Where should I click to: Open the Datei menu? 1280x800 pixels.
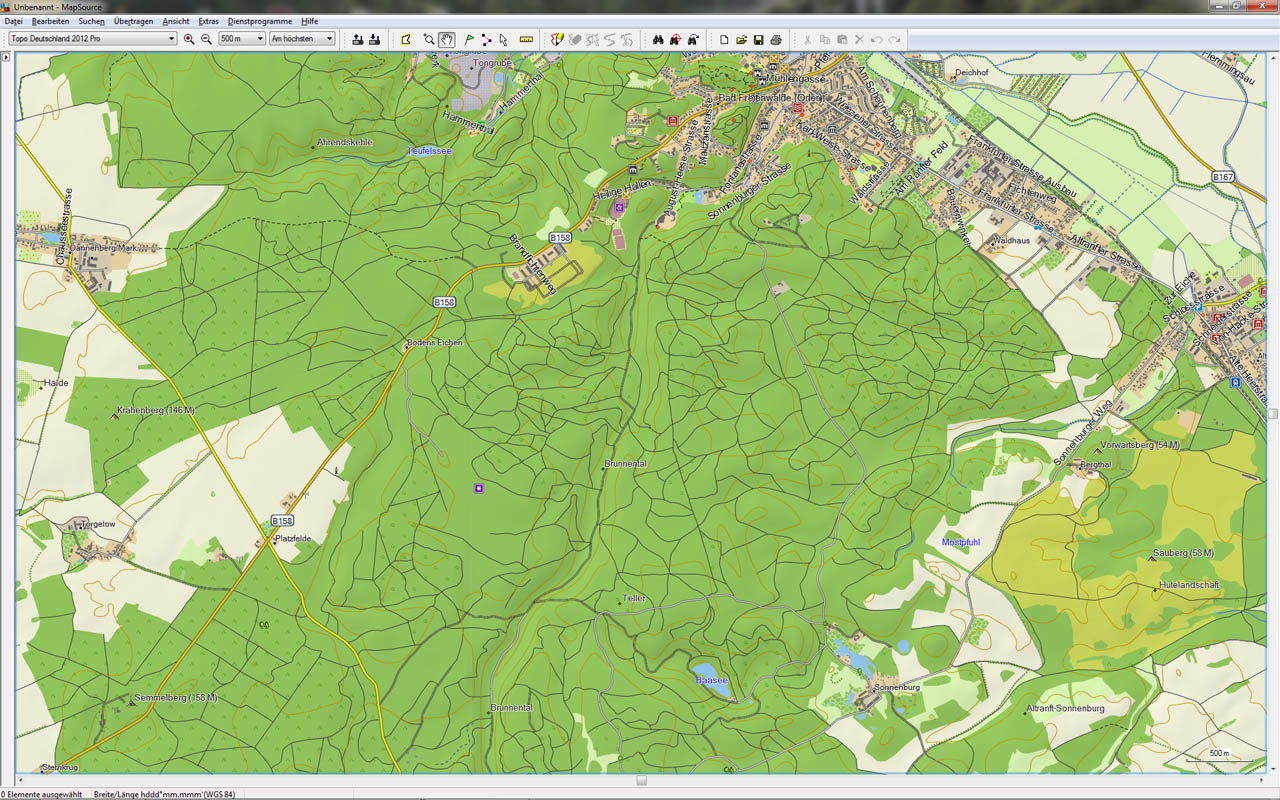point(13,21)
